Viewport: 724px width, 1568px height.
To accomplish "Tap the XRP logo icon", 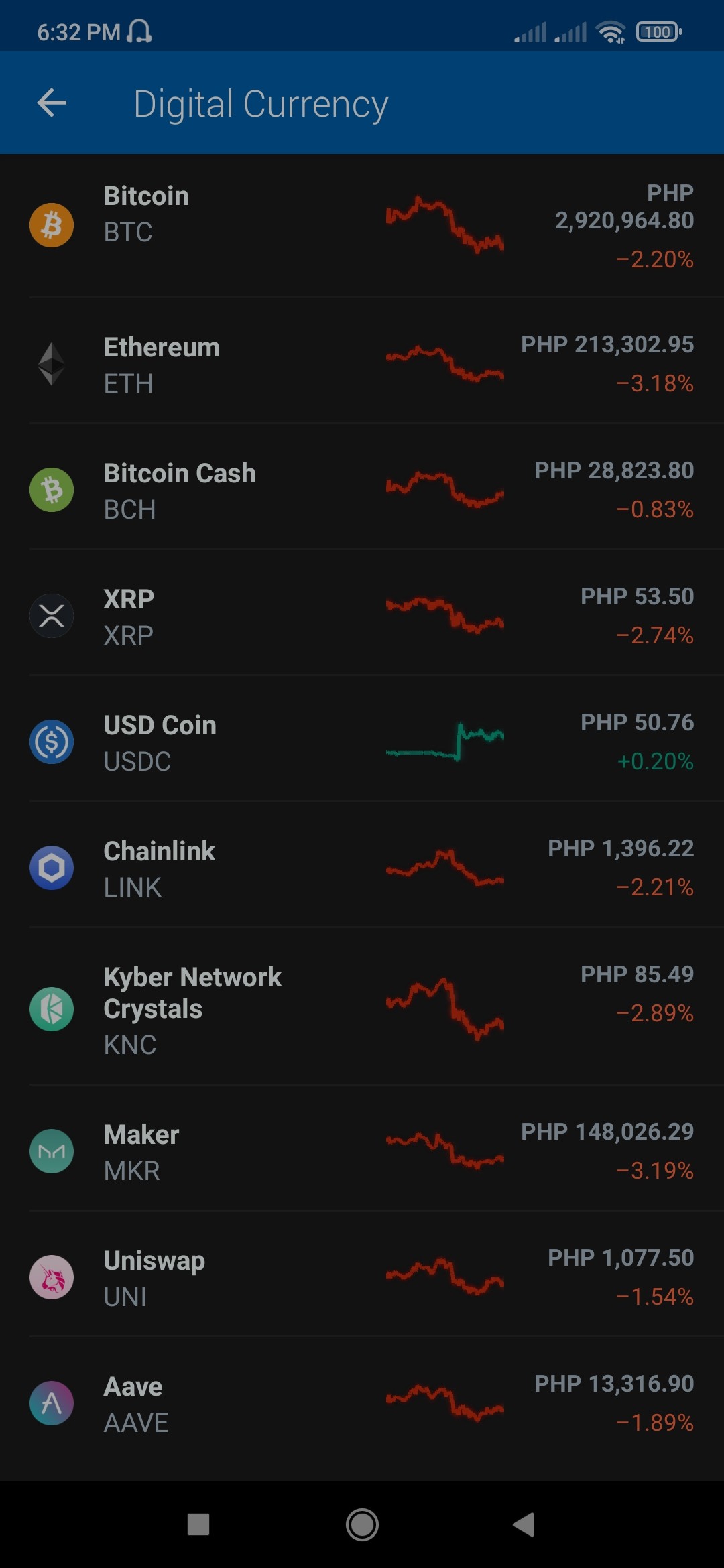I will point(52,616).
